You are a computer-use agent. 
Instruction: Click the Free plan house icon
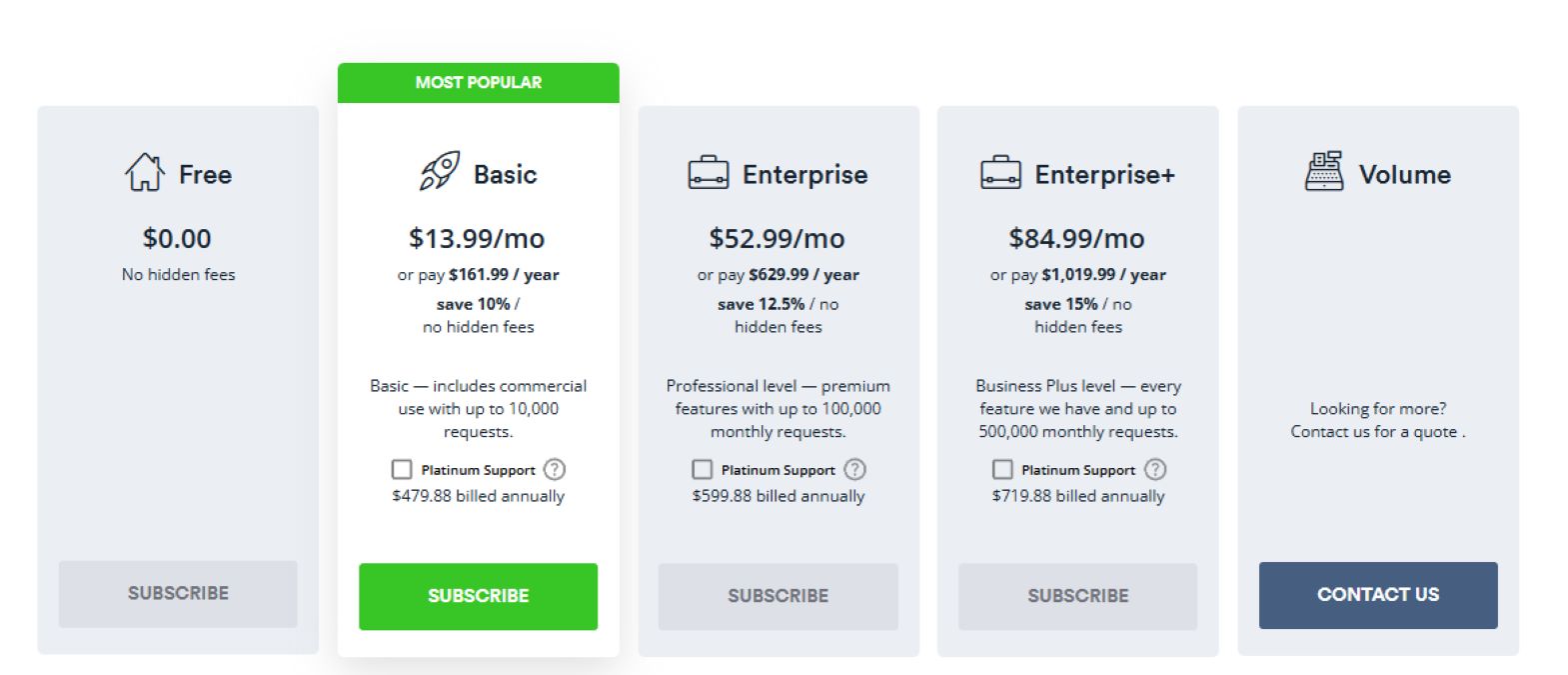point(145,172)
